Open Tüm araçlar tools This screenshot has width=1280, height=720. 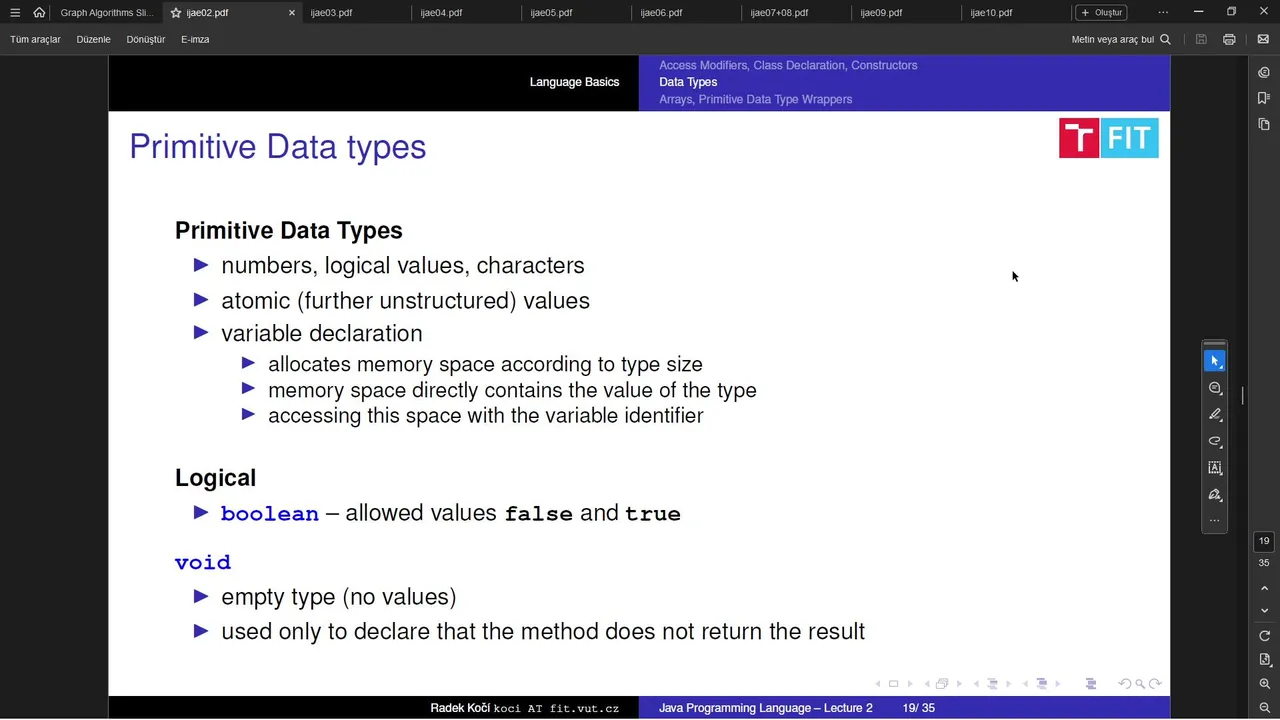(x=35, y=40)
